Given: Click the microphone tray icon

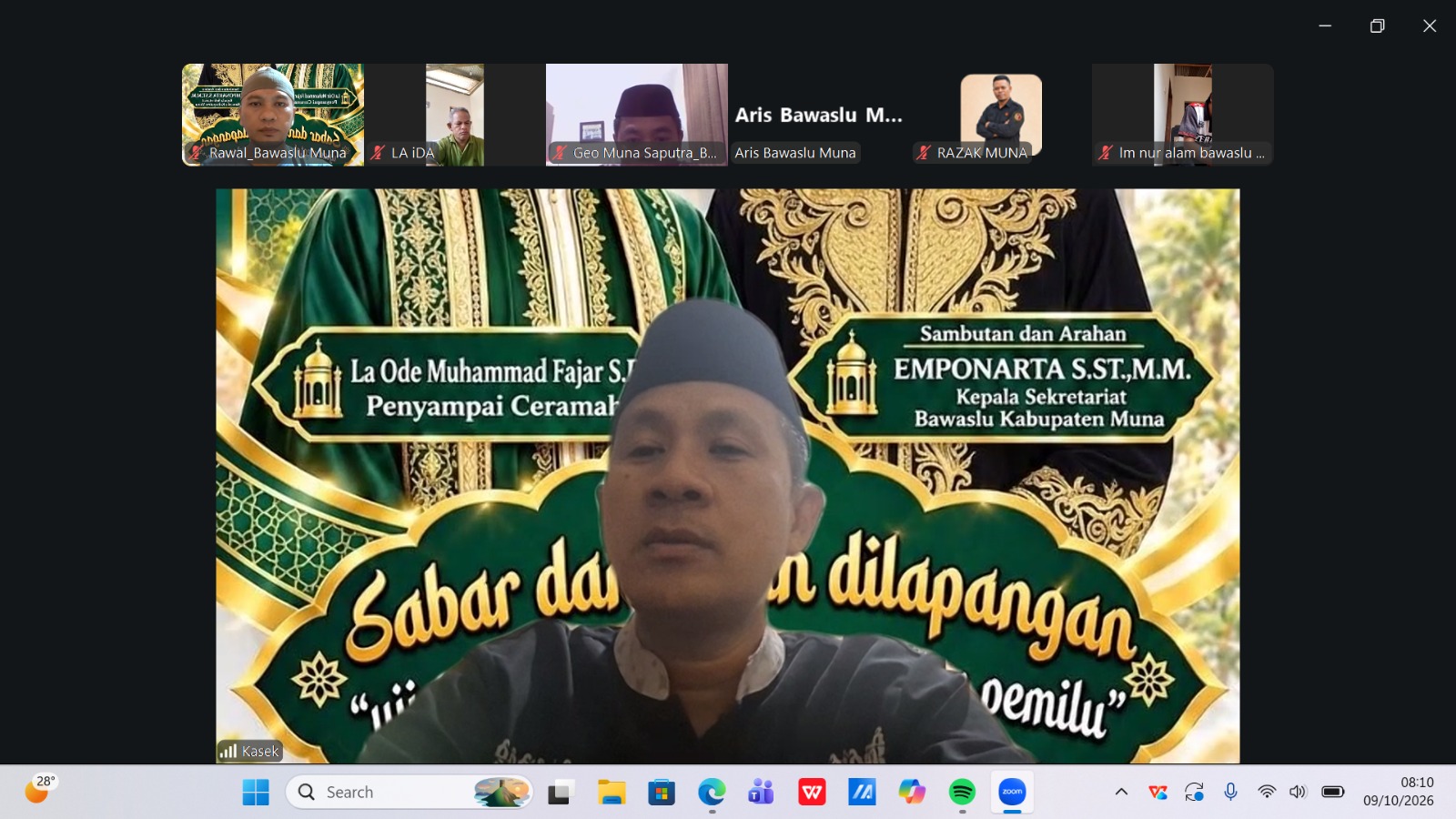Looking at the screenshot, I should [x=1230, y=793].
